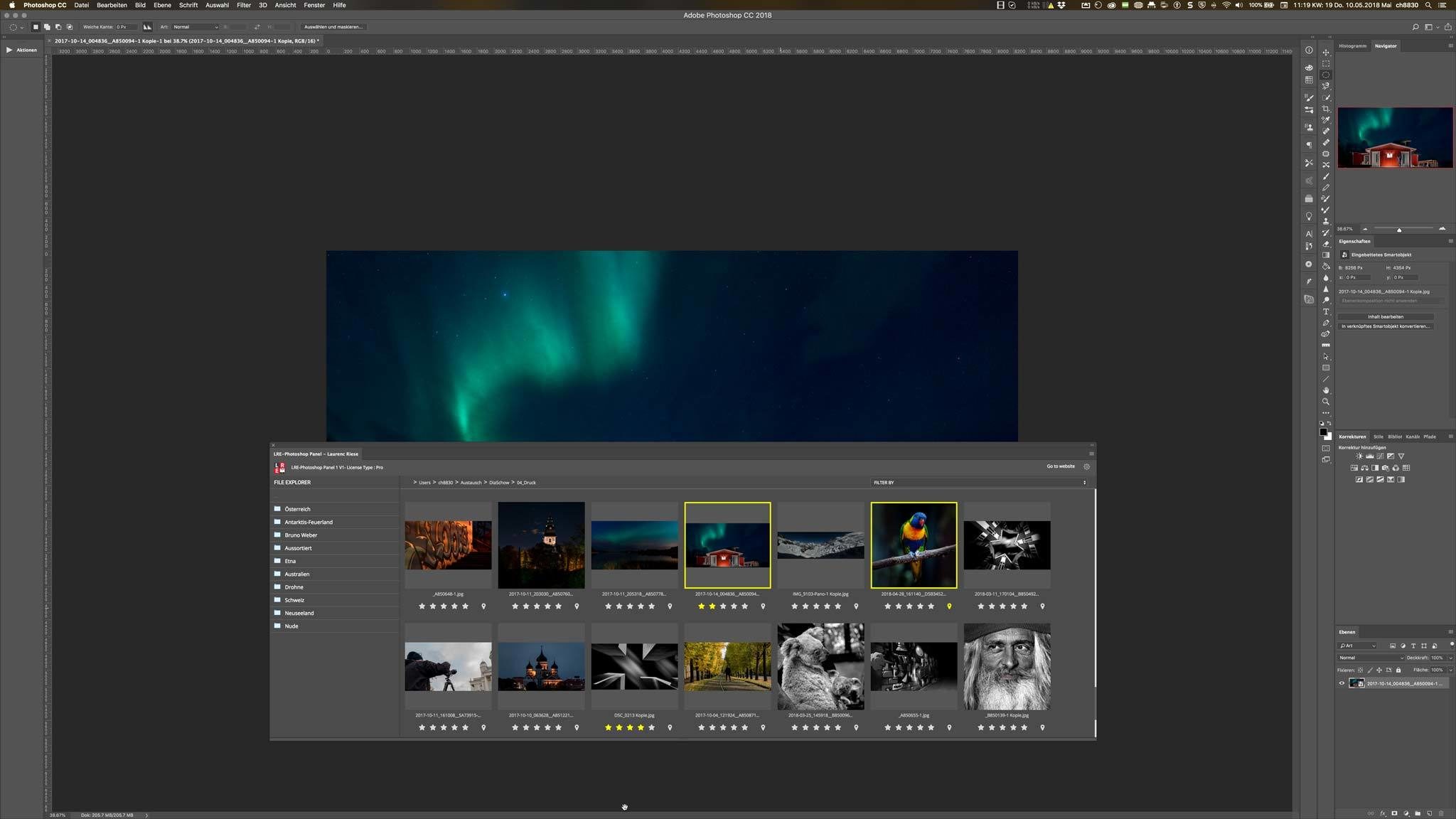Set fourth star rating on DSC_0213 Kopie.jpg
1456x819 pixels.
641,727
